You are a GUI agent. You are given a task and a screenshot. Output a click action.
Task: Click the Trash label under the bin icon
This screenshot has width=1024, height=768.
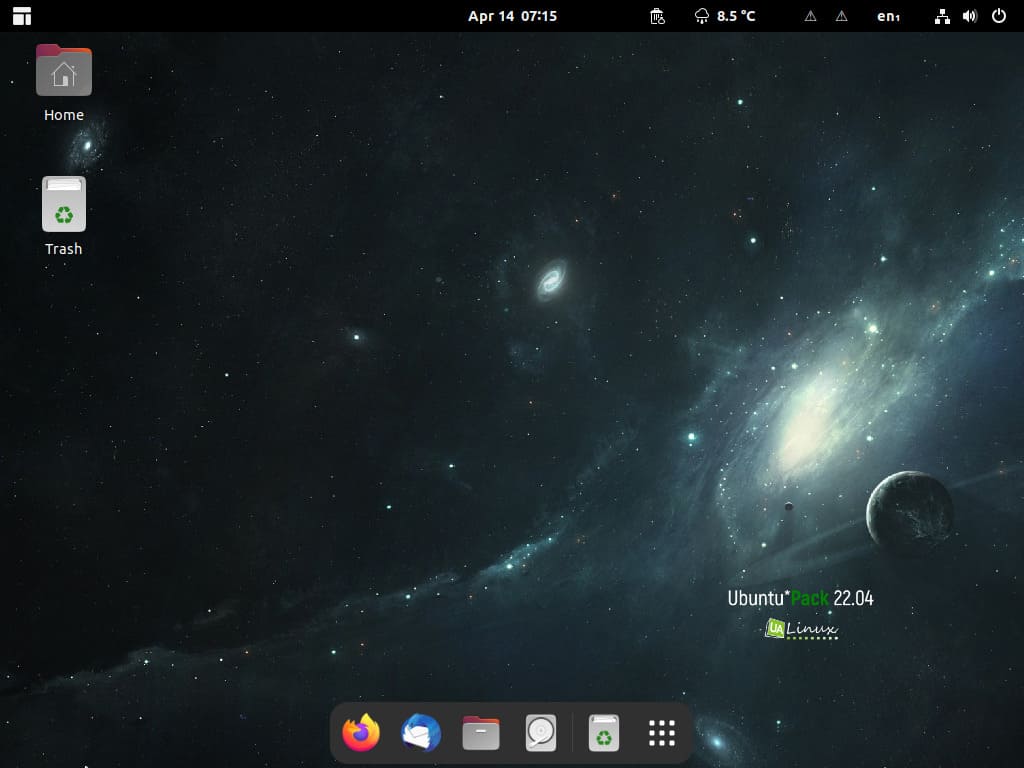64,249
